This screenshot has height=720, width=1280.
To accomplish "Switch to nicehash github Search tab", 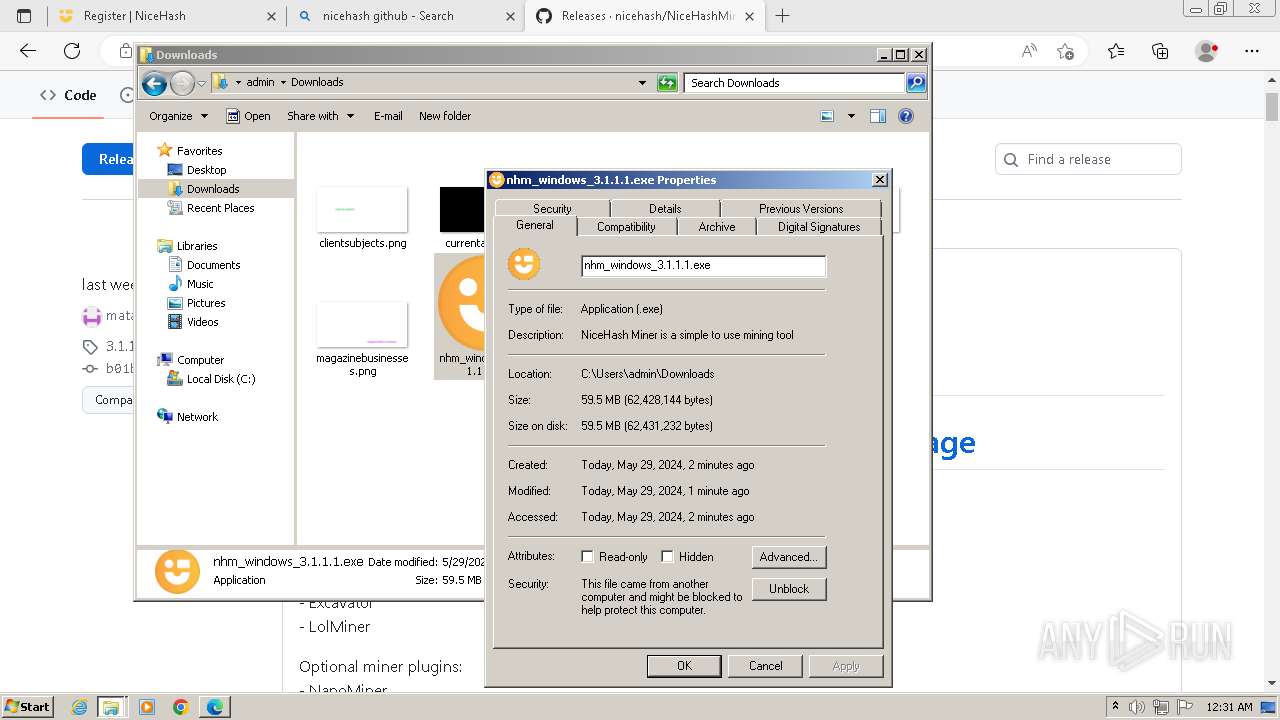I will [405, 16].
